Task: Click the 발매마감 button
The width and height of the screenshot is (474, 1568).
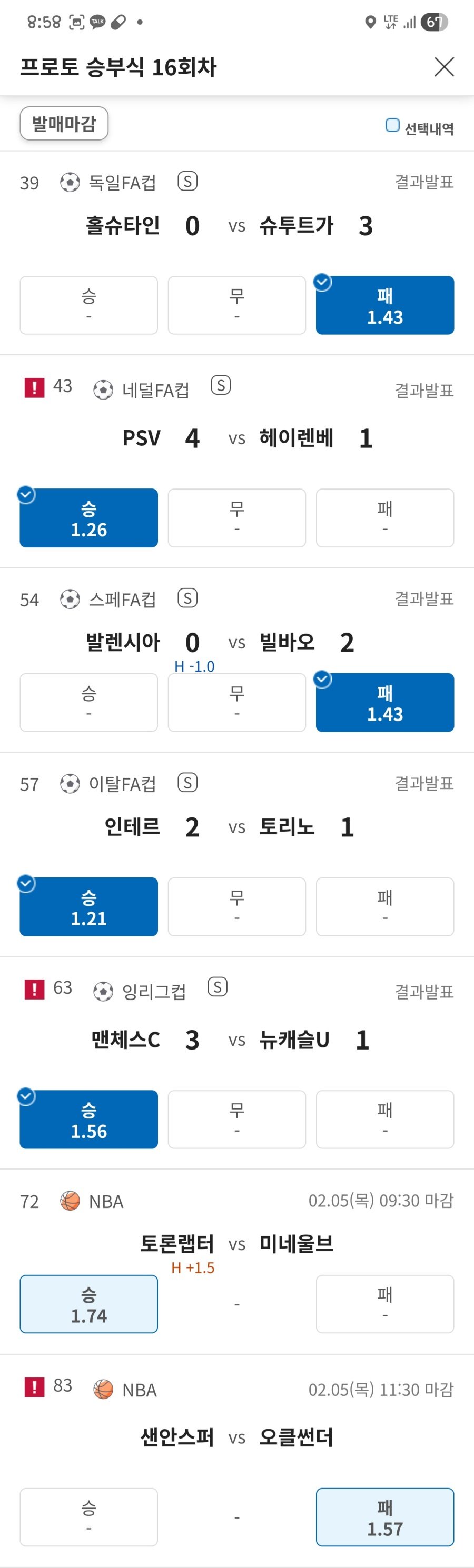Action: click(64, 124)
